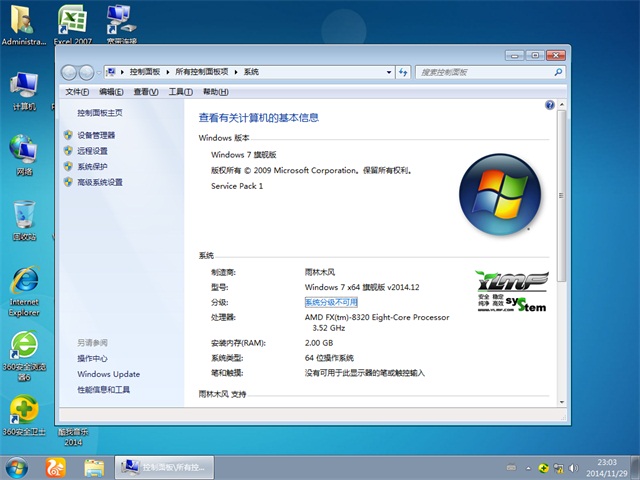640x480 pixels.
Task: Select the processor text AMD FX(tm)-8320
Action: (377, 322)
